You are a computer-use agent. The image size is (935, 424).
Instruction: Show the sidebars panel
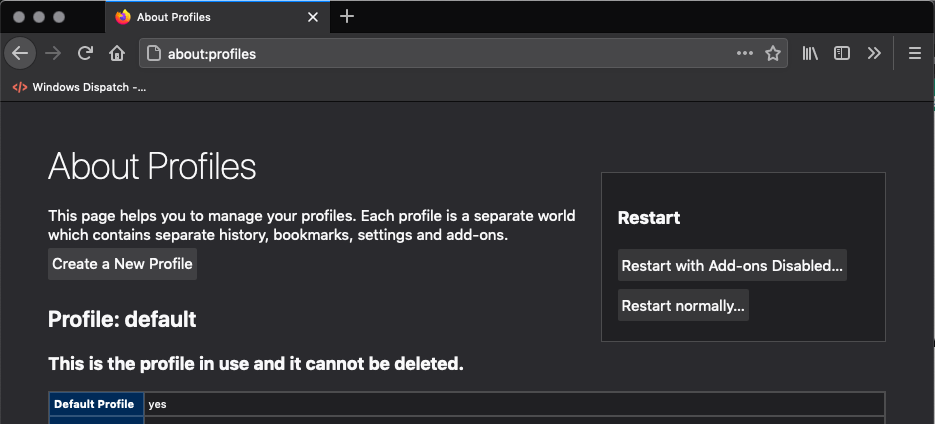click(842, 54)
